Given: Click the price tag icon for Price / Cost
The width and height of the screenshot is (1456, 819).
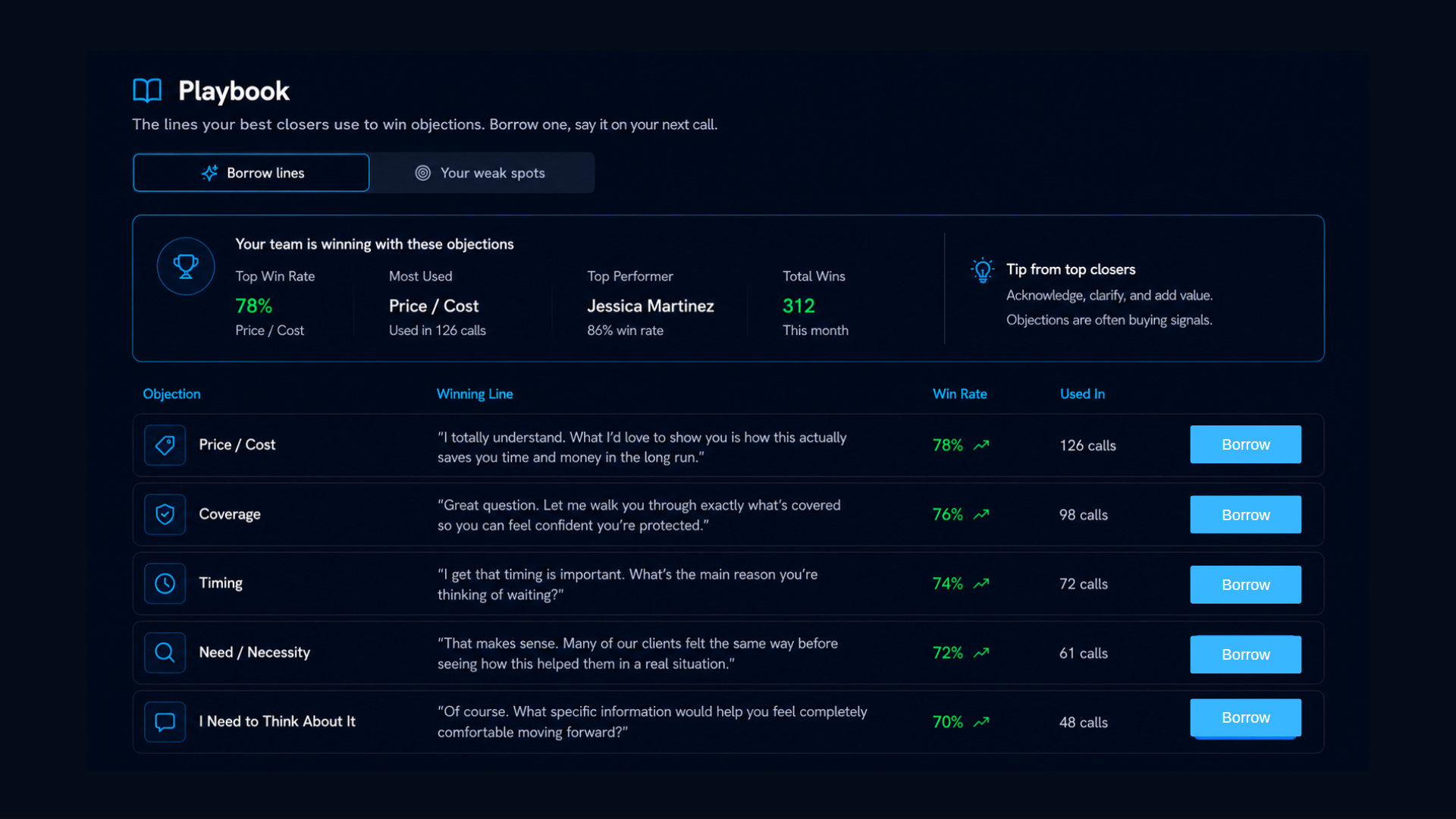Looking at the screenshot, I should click(165, 445).
